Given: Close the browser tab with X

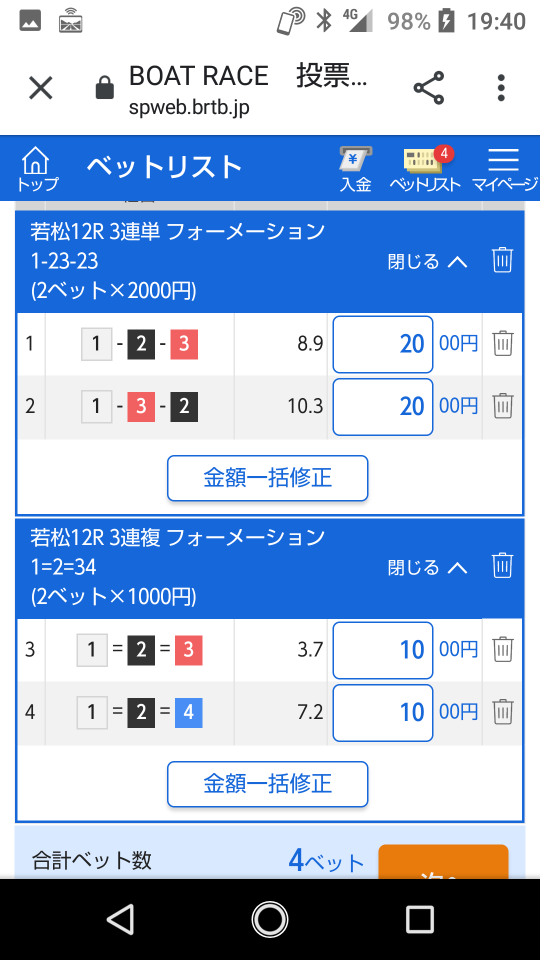Looking at the screenshot, I should point(41,88).
